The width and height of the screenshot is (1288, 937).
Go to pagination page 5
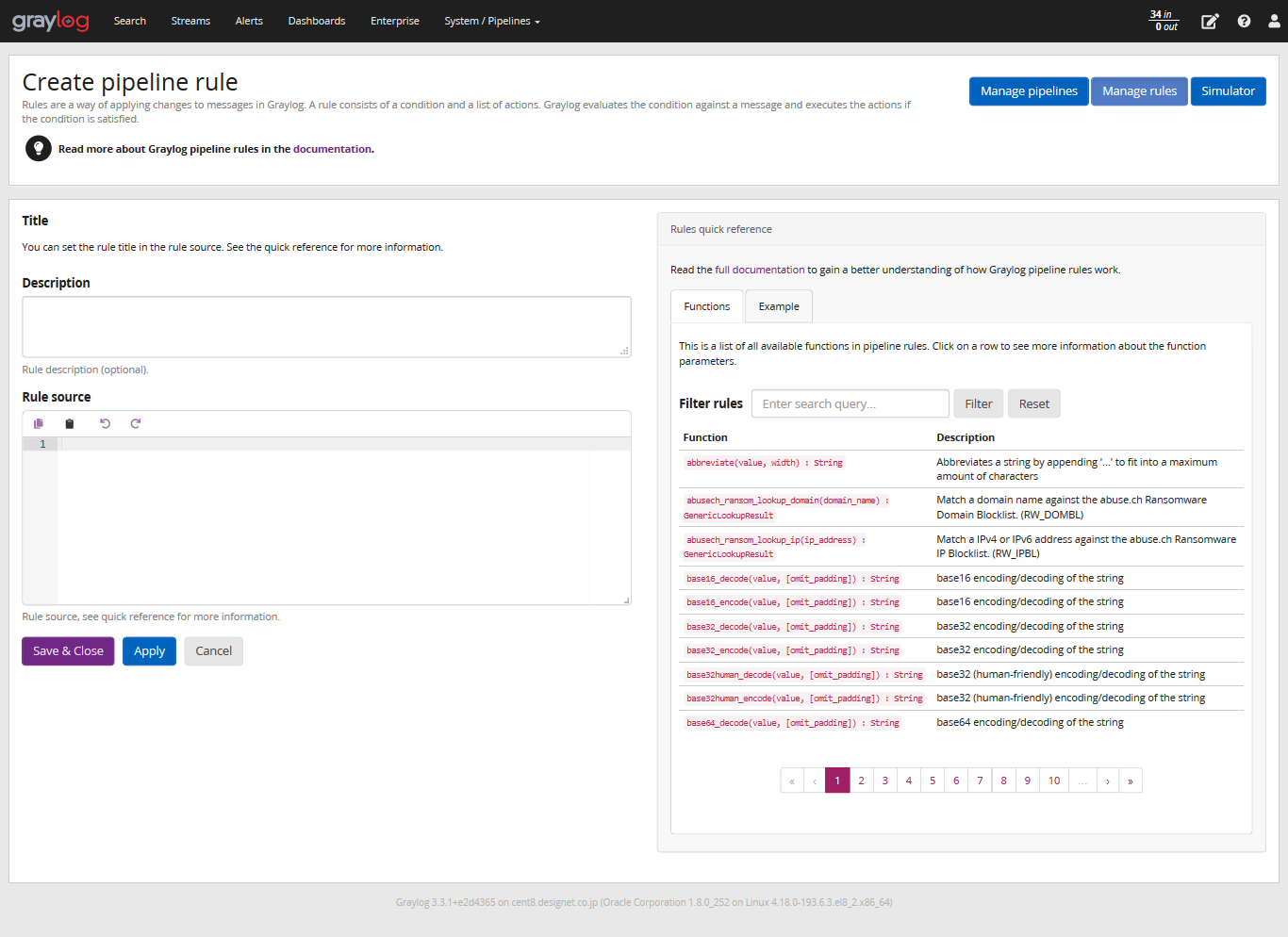pos(933,781)
